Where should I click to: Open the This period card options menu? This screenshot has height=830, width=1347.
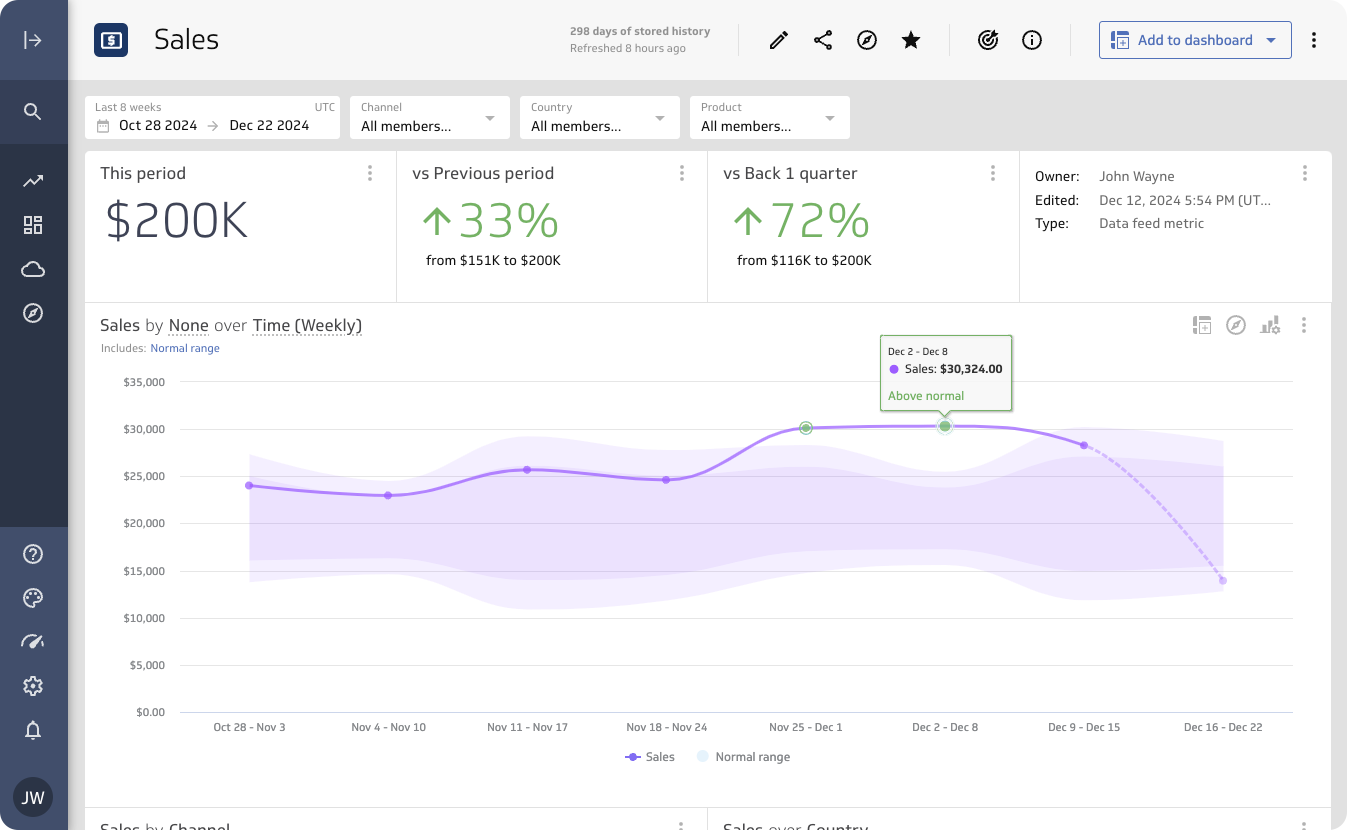[370, 173]
